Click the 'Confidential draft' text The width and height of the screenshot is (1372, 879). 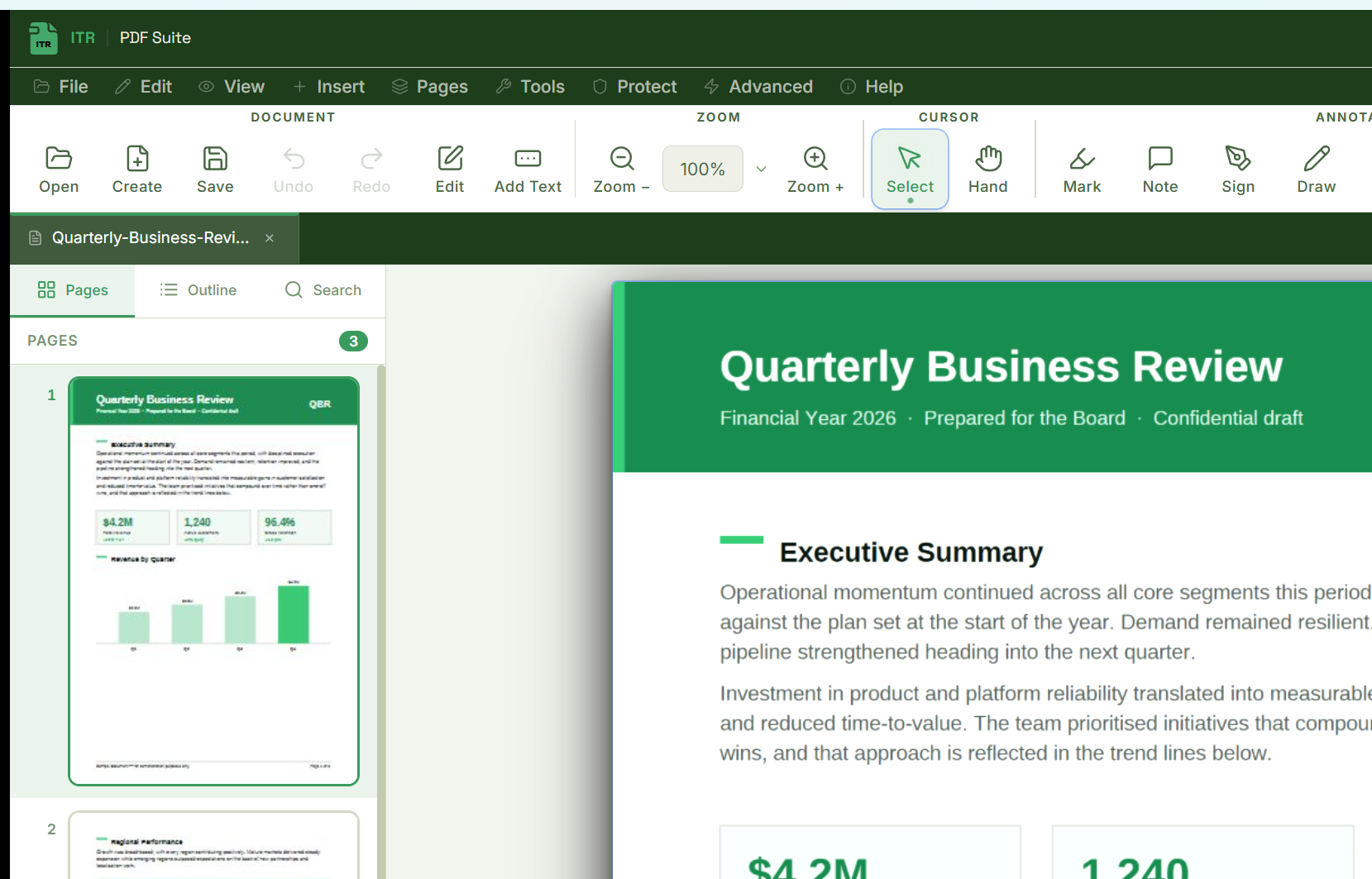point(1228,418)
